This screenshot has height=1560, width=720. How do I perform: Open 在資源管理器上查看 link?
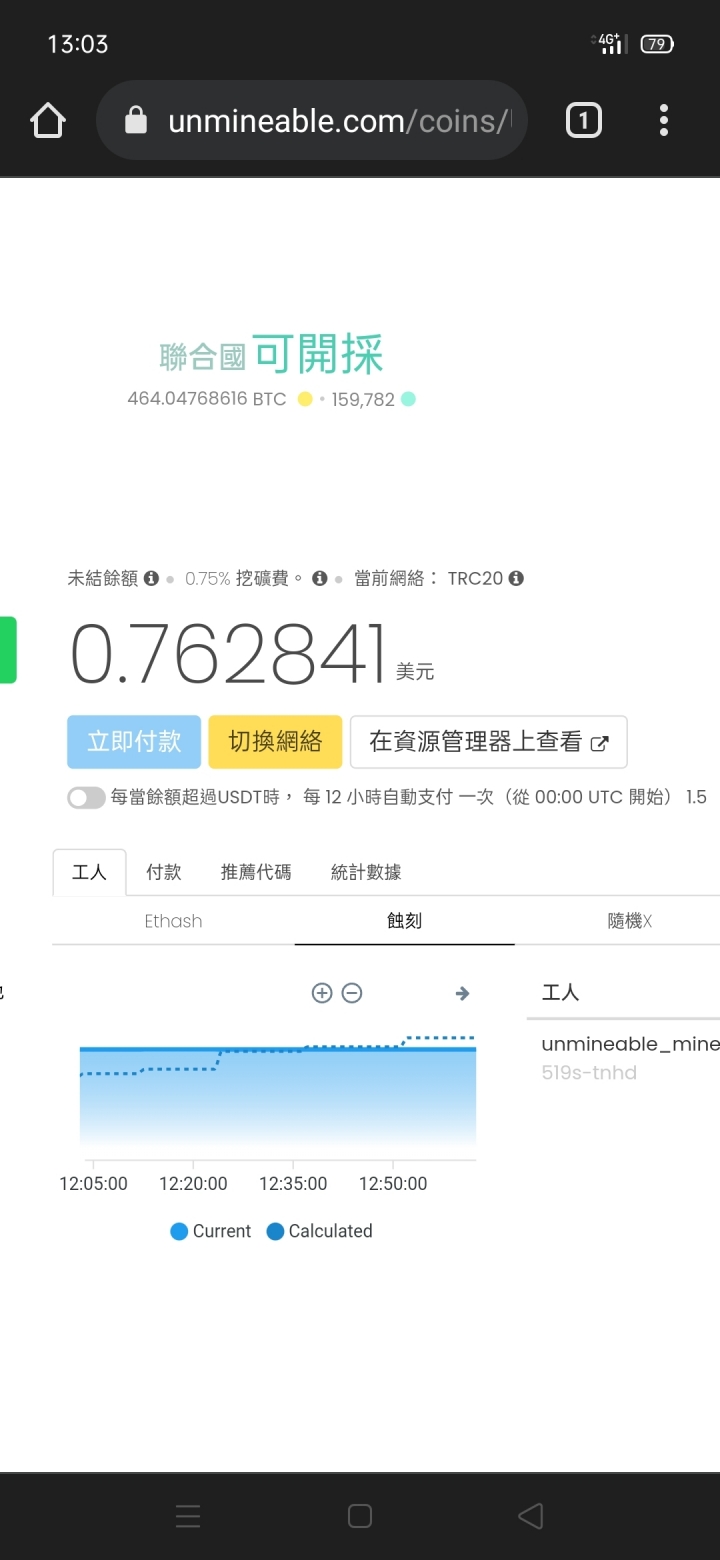click(489, 741)
